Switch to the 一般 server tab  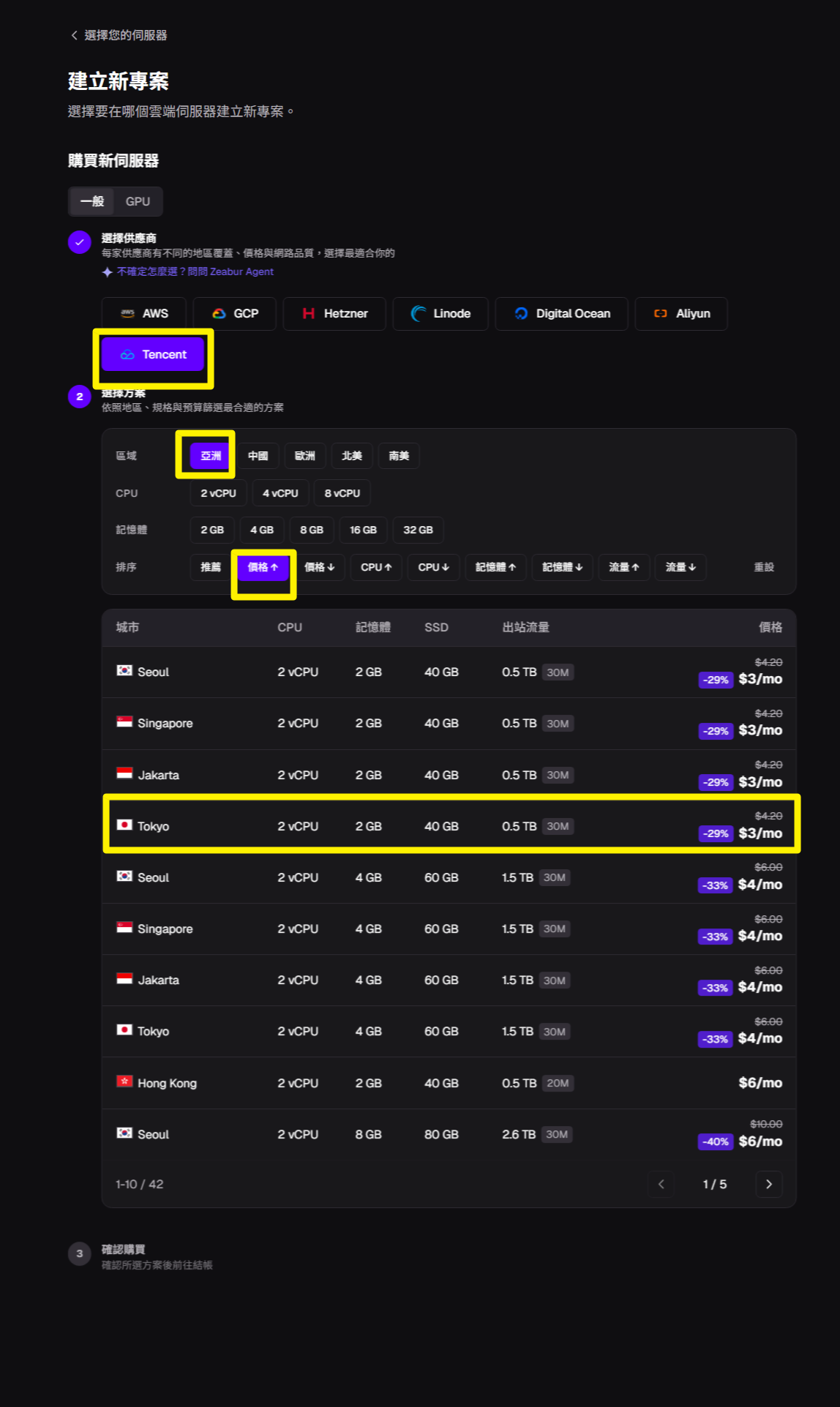(92, 201)
